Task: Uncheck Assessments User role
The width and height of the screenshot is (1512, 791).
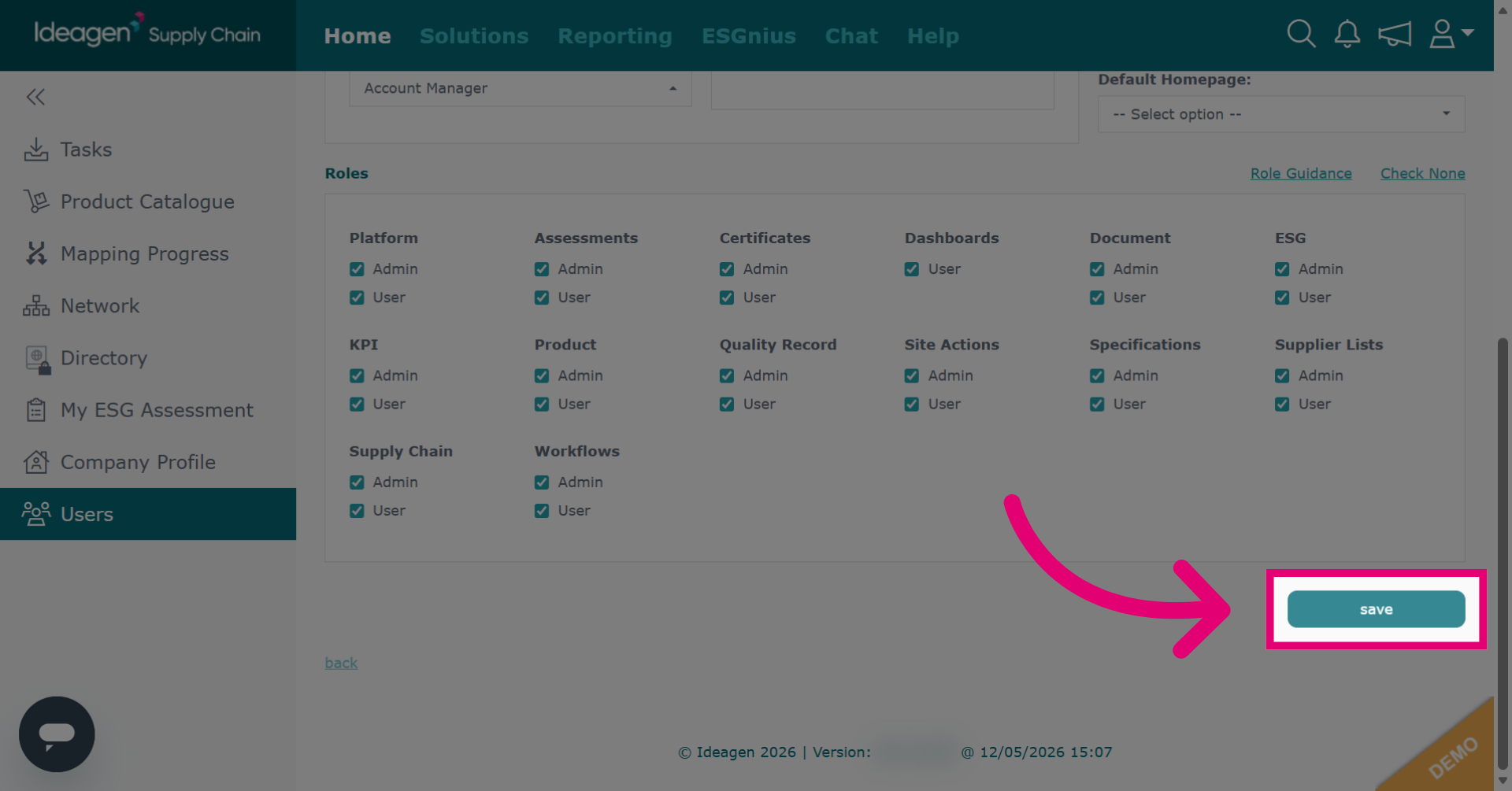Action: (542, 298)
